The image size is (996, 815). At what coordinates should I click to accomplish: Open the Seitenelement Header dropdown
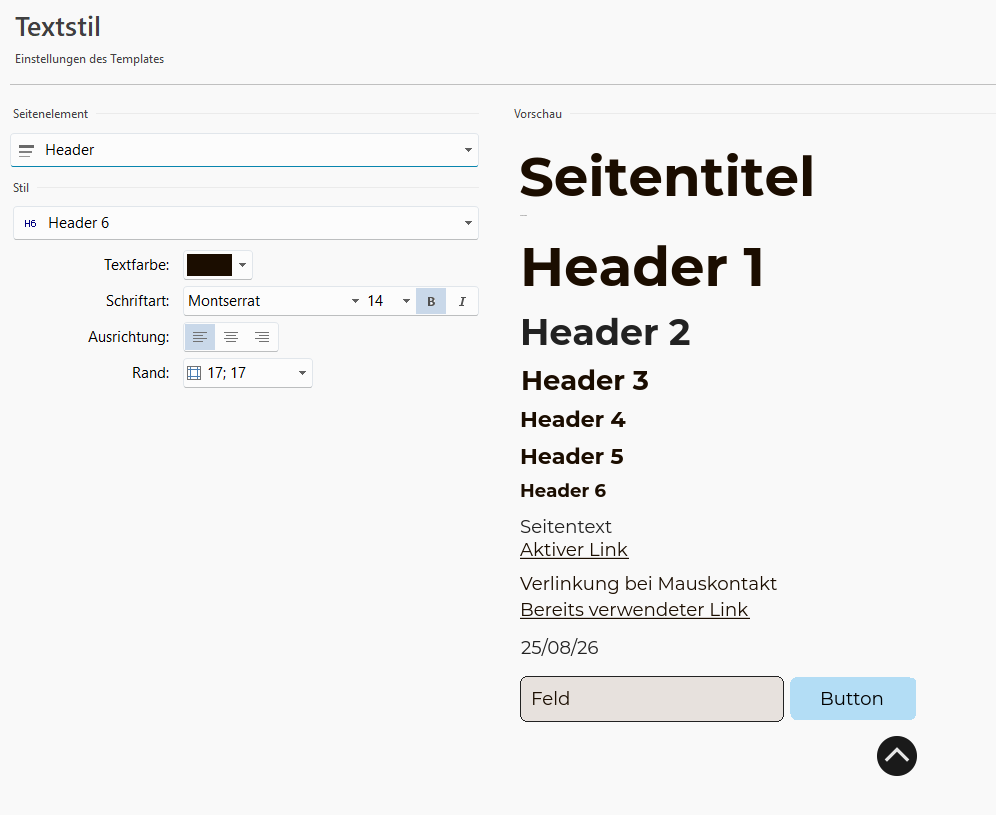(x=245, y=150)
